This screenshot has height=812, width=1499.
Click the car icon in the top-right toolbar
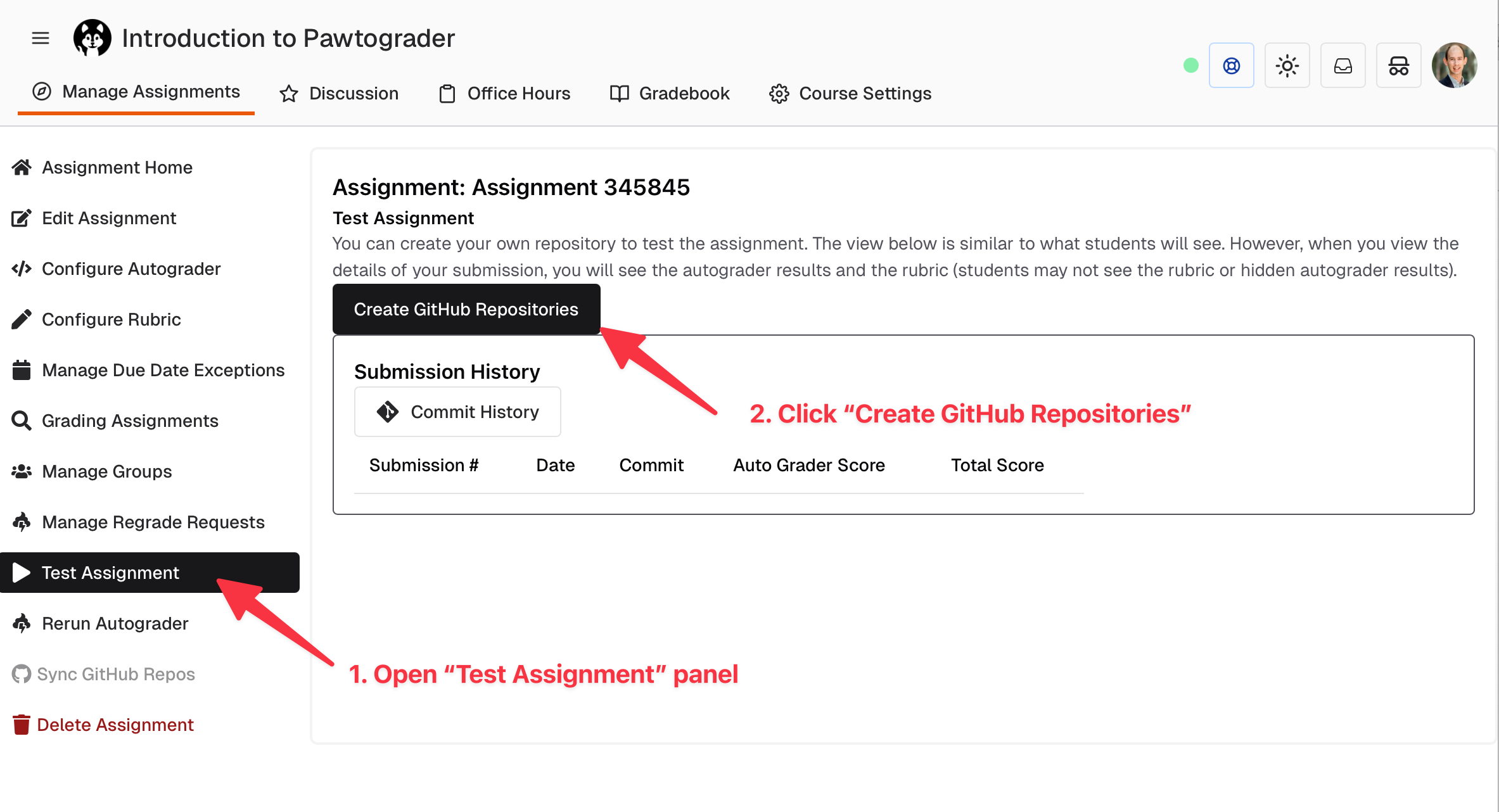pyautogui.click(x=1398, y=65)
